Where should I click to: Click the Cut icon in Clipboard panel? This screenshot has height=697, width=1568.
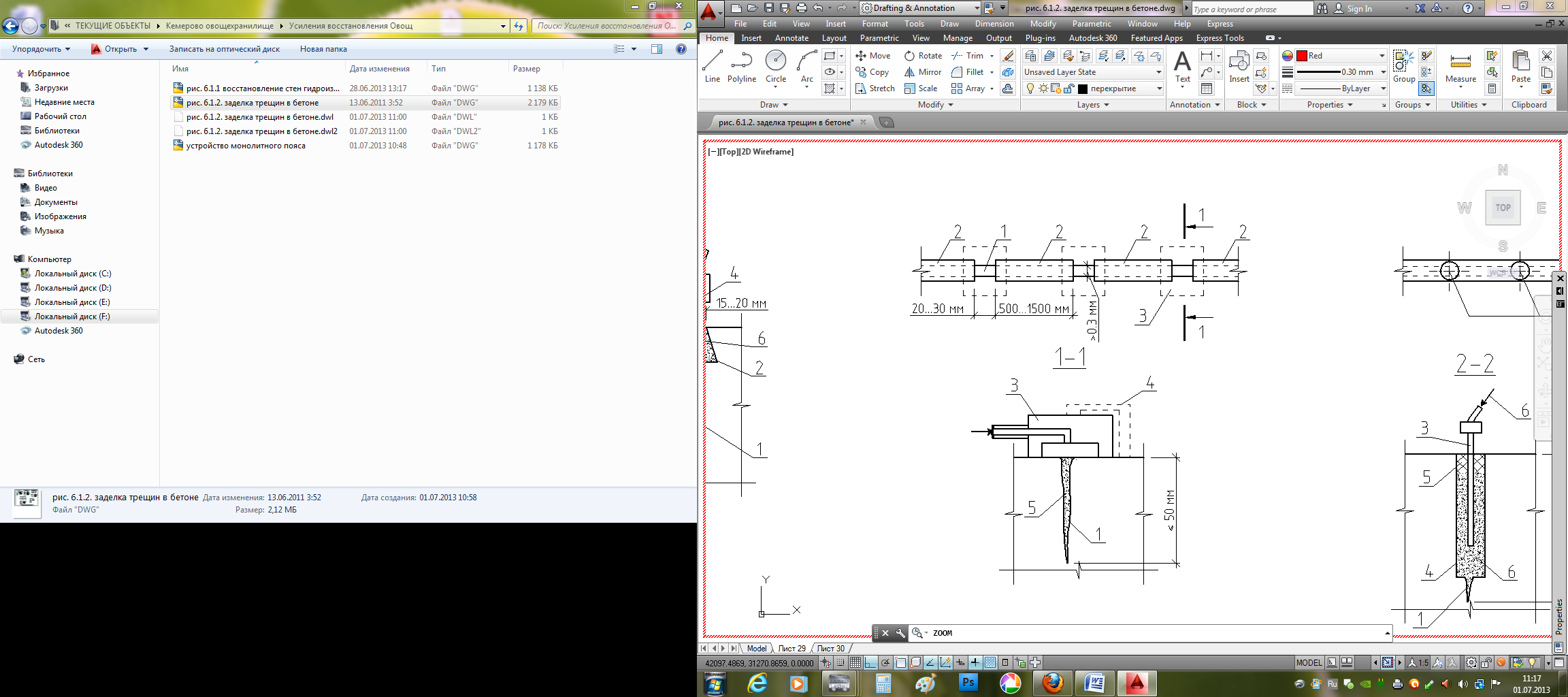[1547, 56]
